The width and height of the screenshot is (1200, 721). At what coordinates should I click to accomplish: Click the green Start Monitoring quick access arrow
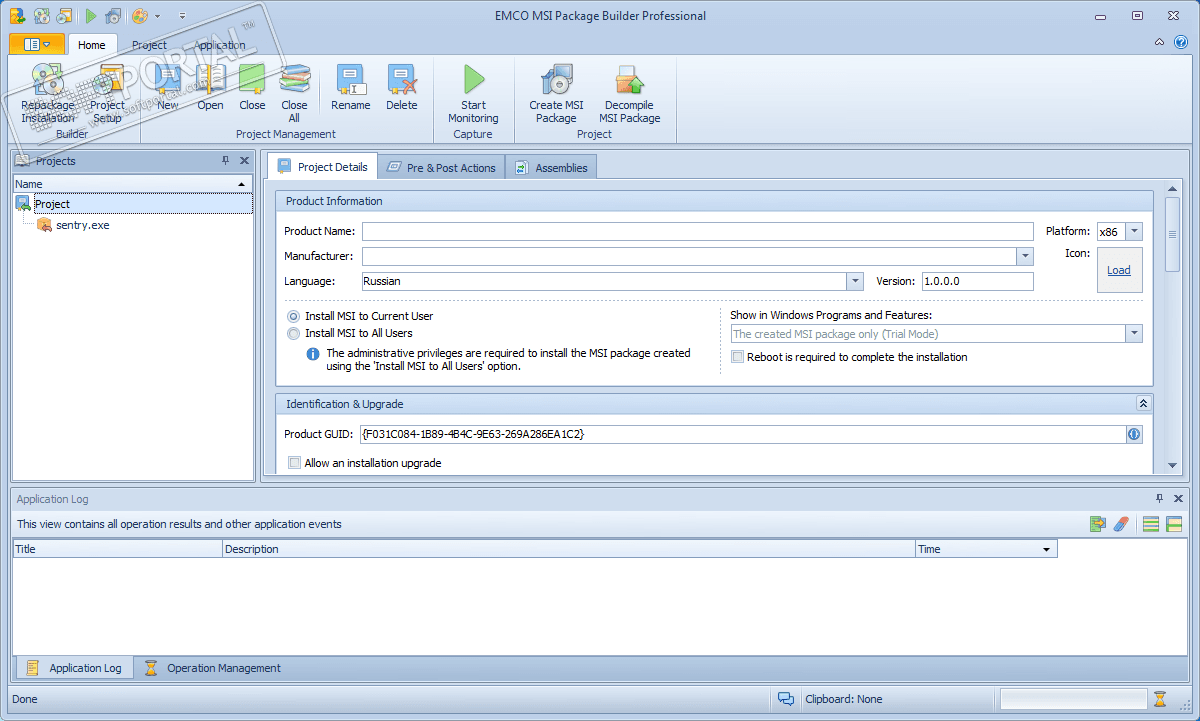[x=91, y=16]
